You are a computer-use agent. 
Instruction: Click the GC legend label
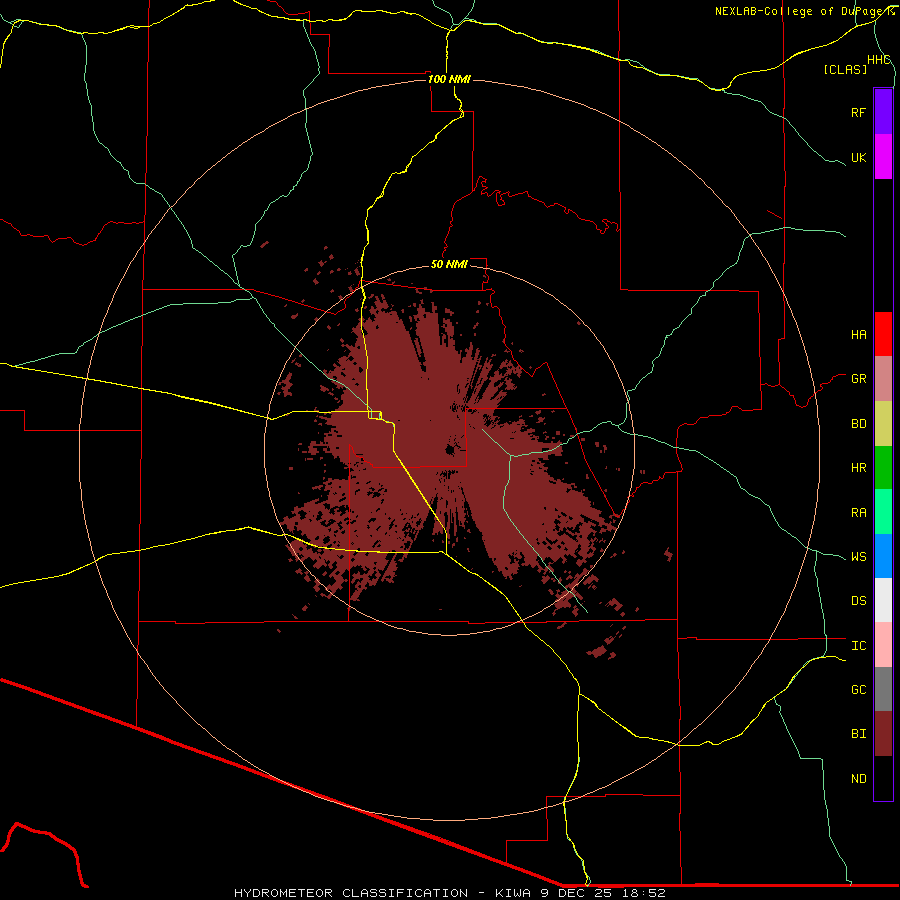[858, 690]
